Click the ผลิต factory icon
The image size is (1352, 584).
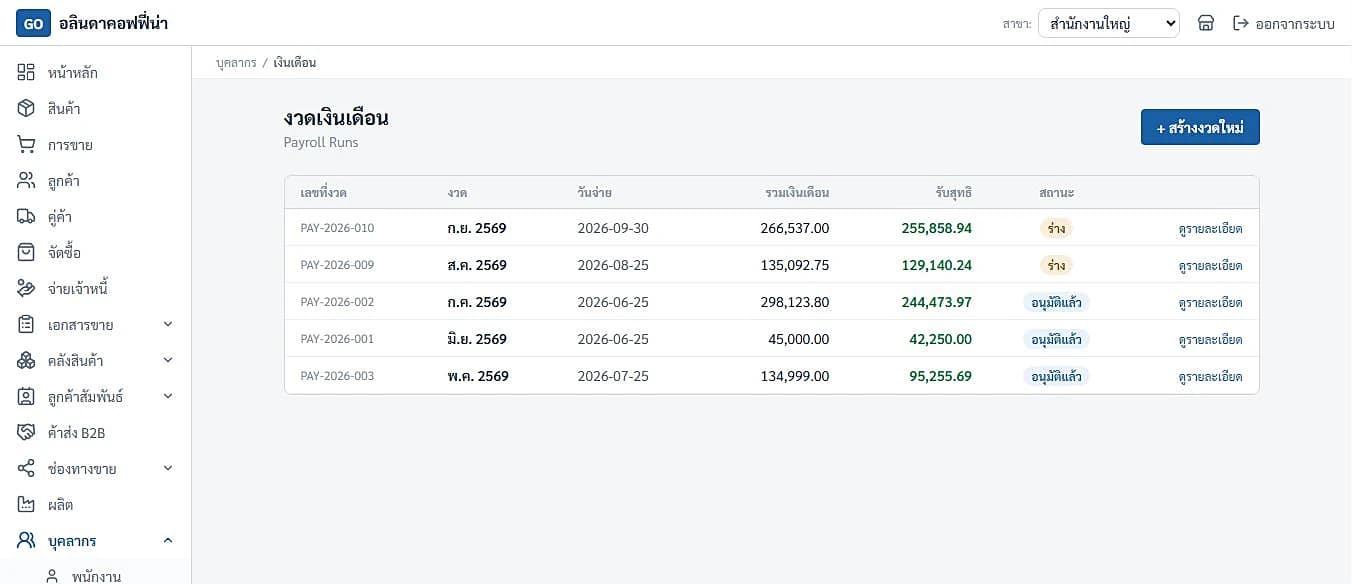[x=27, y=505]
